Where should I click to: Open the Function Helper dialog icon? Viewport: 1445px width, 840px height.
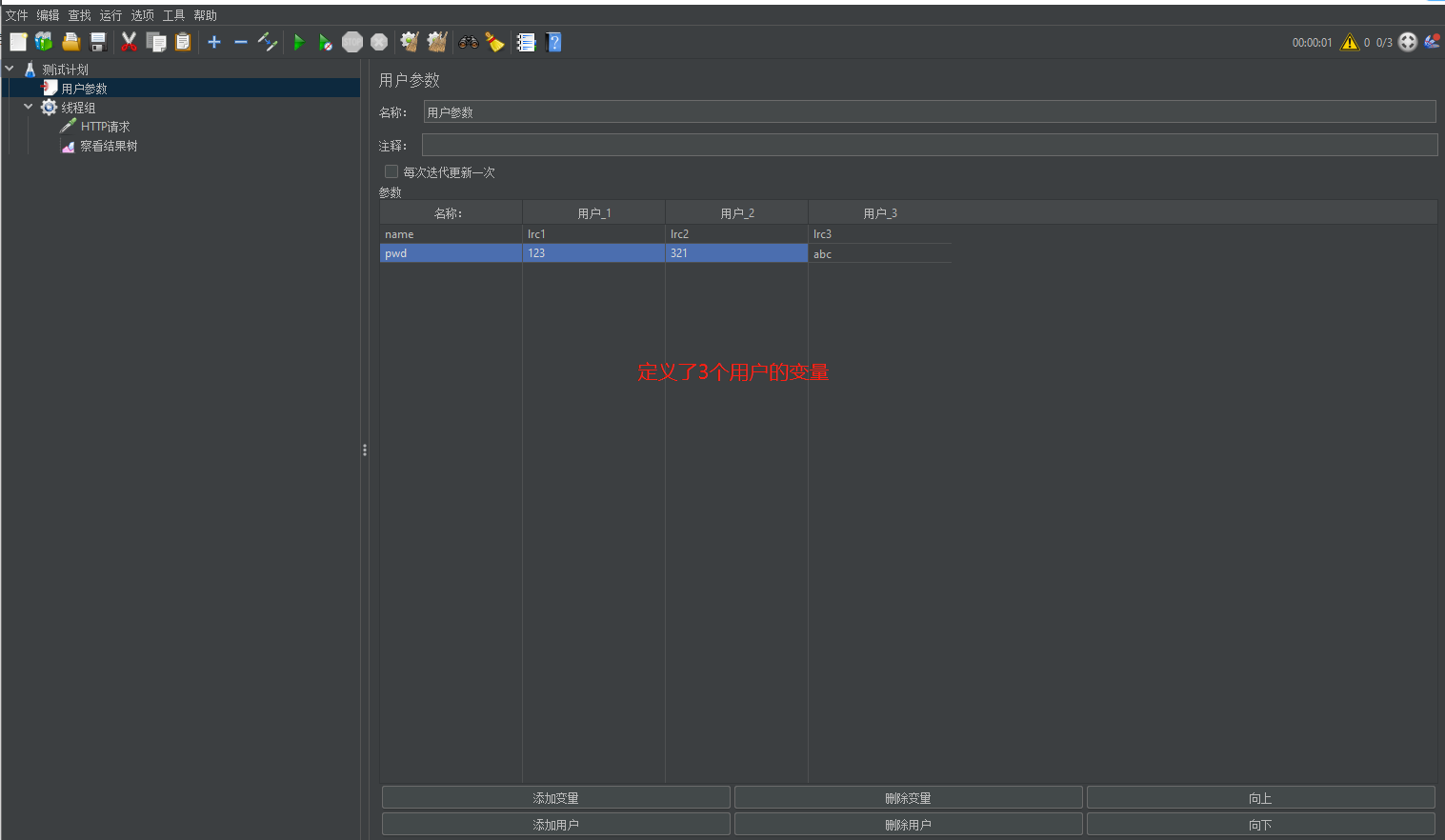[526, 42]
